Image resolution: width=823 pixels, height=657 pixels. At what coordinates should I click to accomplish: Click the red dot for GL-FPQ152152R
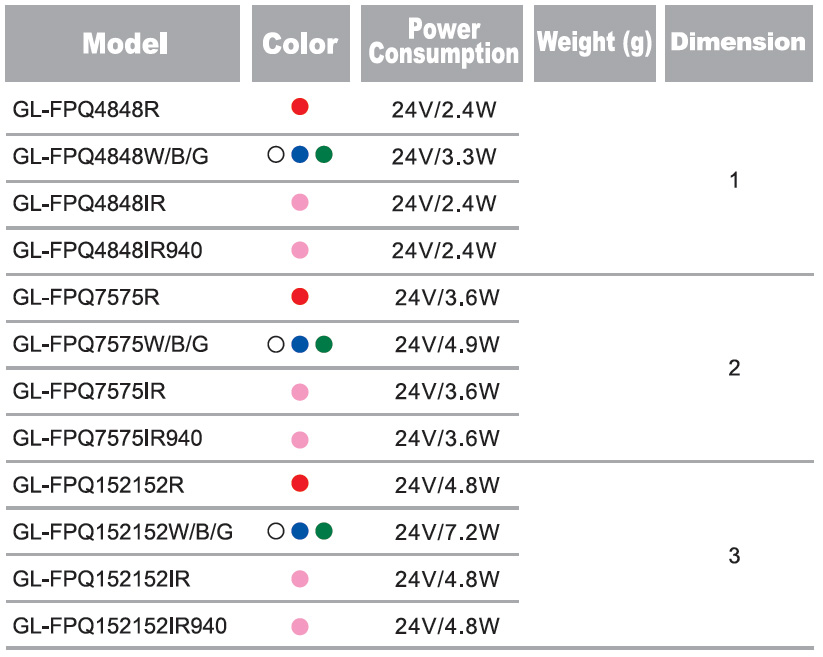click(x=300, y=484)
